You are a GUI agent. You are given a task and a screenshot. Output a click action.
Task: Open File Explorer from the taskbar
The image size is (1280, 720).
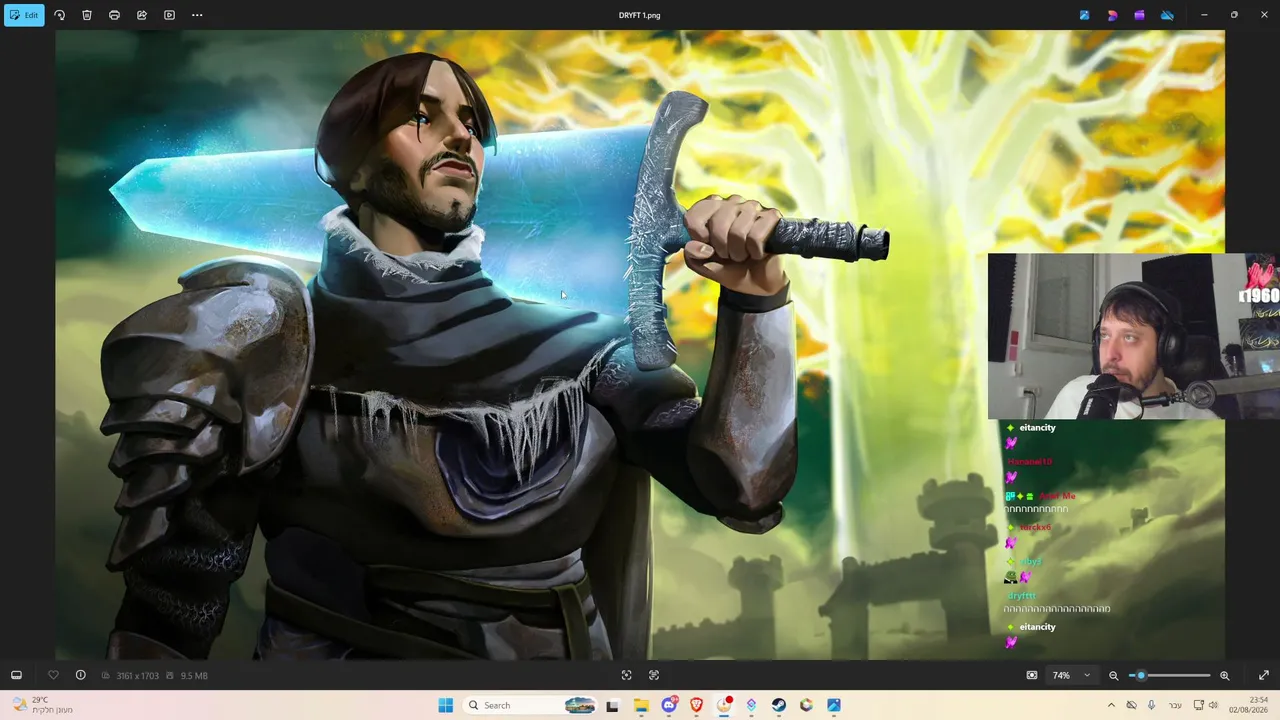641,705
